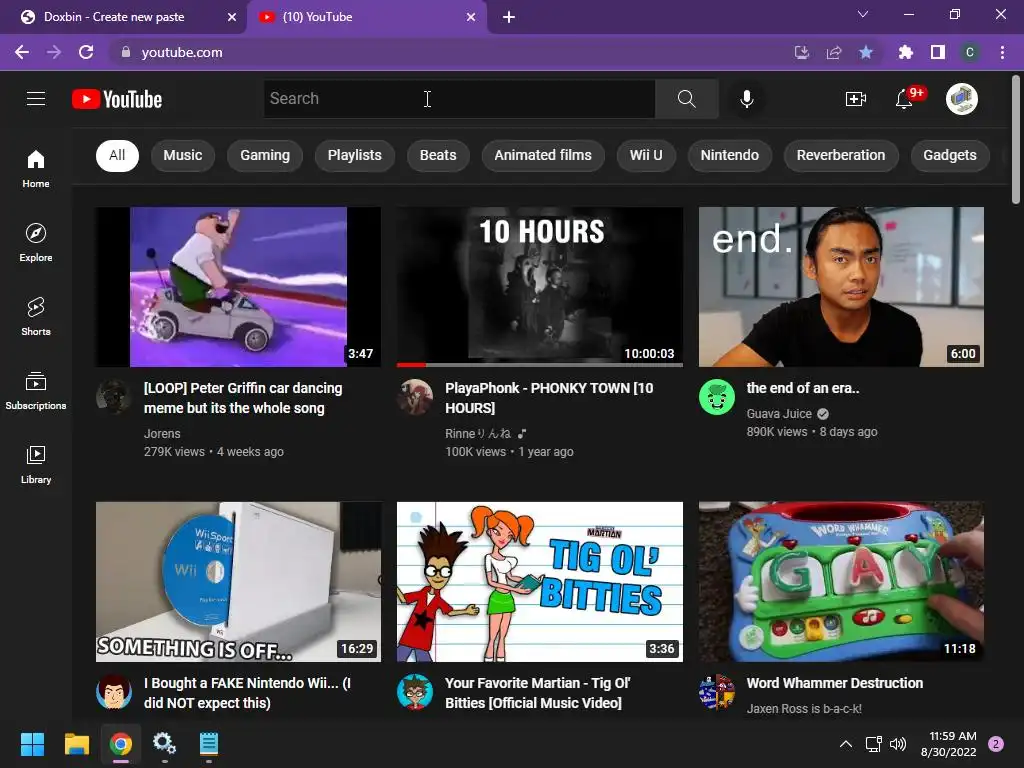
Task: Select the Gadgets filter chip
Action: (x=950, y=155)
